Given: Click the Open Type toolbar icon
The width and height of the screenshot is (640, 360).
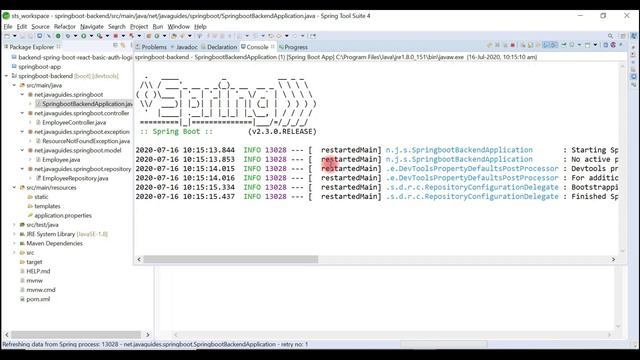Looking at the screenshot, I should pos(173,36).
